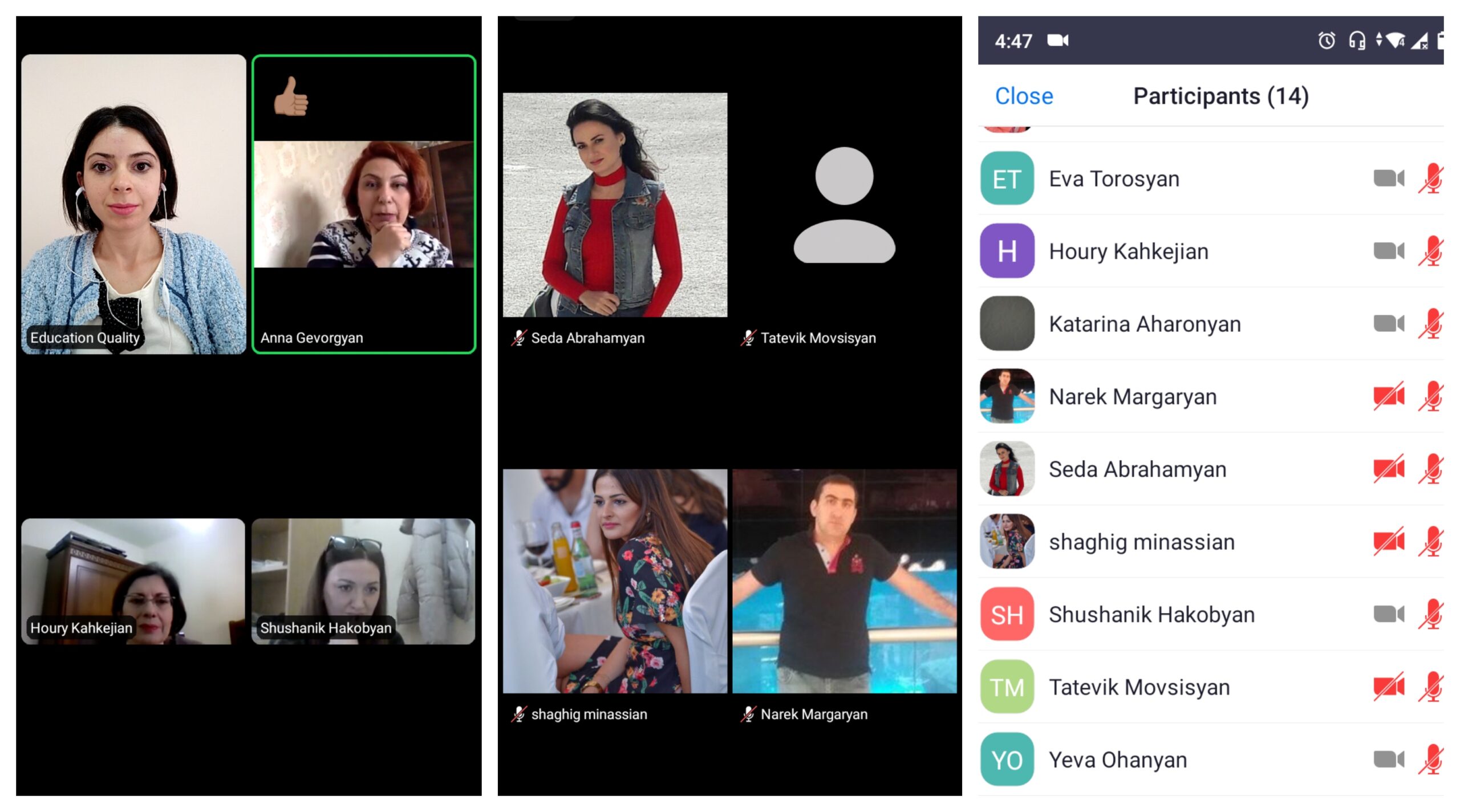
Task: Click Yeva Ohanyan's muted microphone icon
Action: (x=1431, y=760)
